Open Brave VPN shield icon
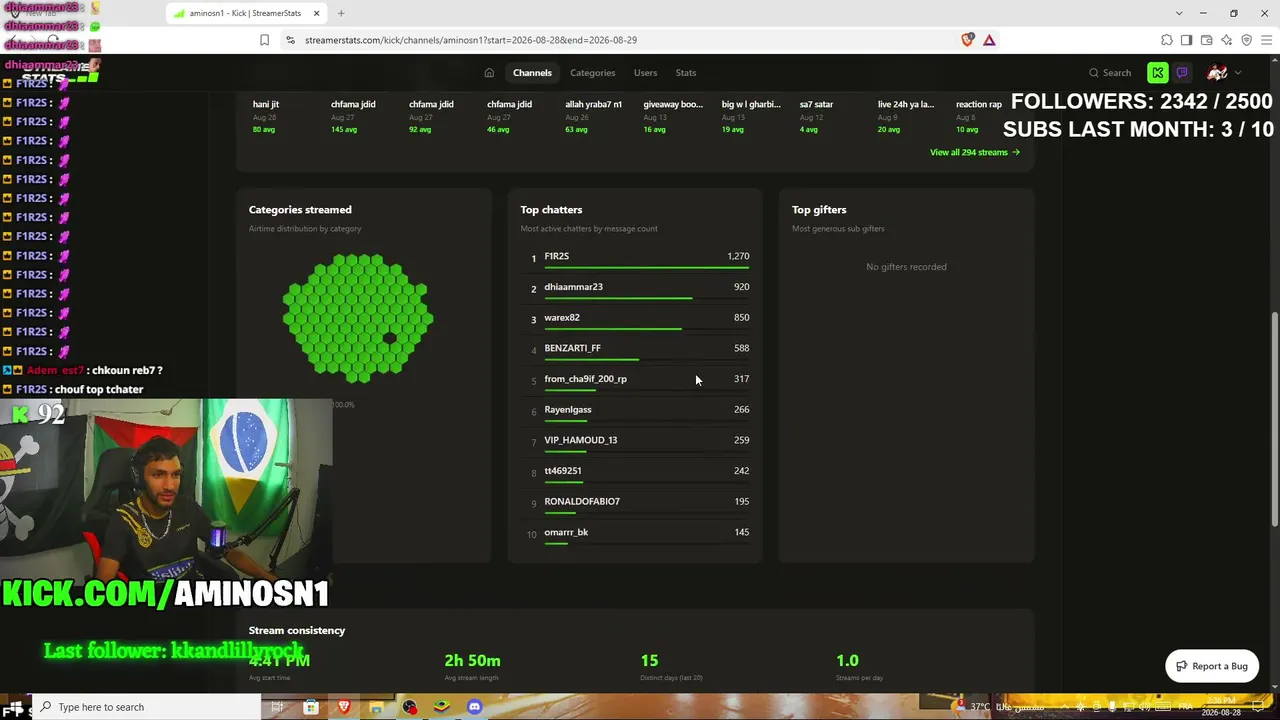The image size is (1280, 720). (1246, 40)
